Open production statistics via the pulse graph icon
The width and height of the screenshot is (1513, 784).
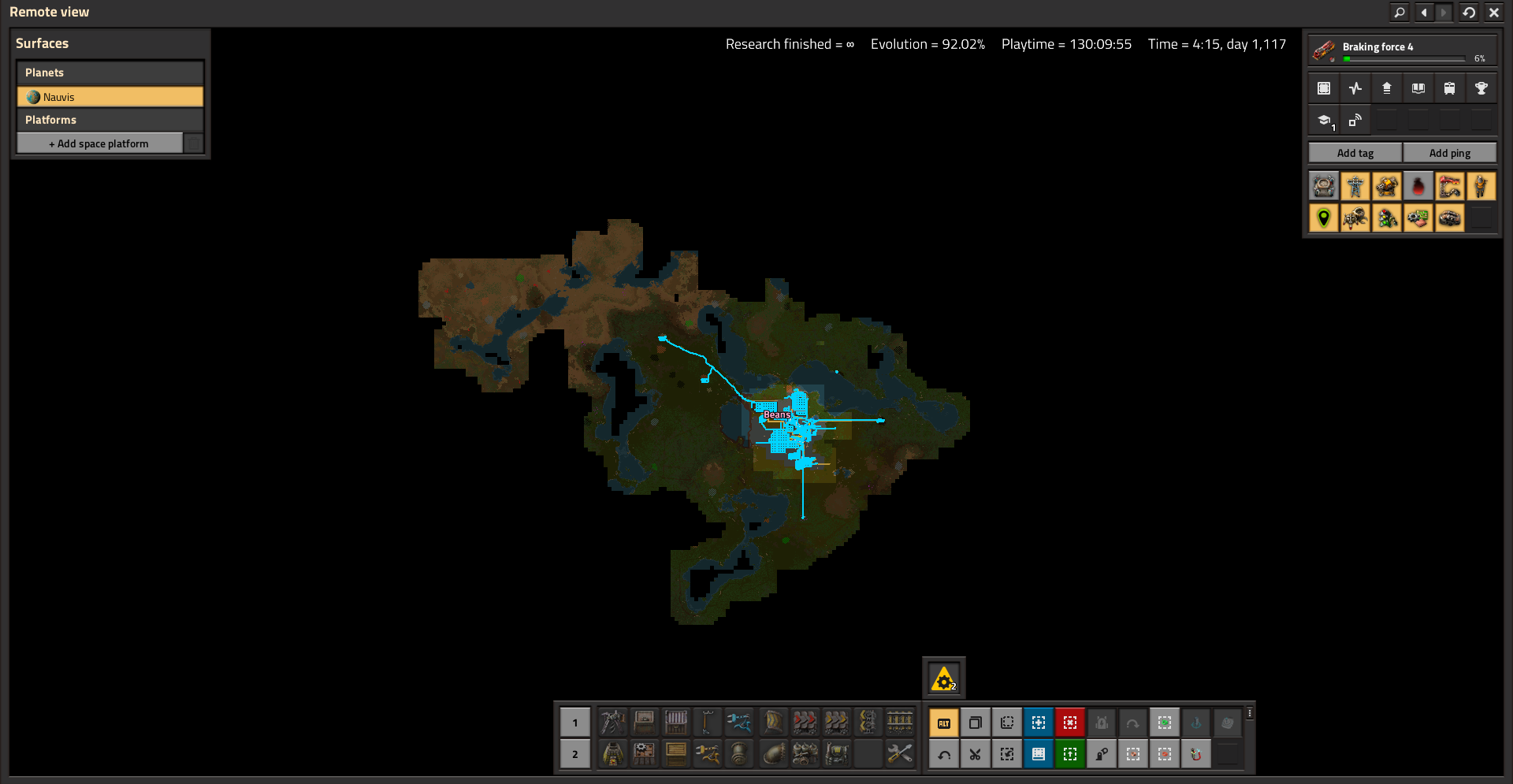1355,87
